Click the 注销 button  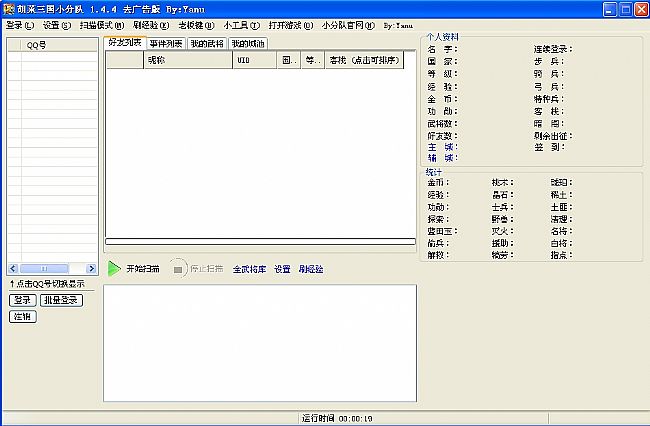pos(23,317)
